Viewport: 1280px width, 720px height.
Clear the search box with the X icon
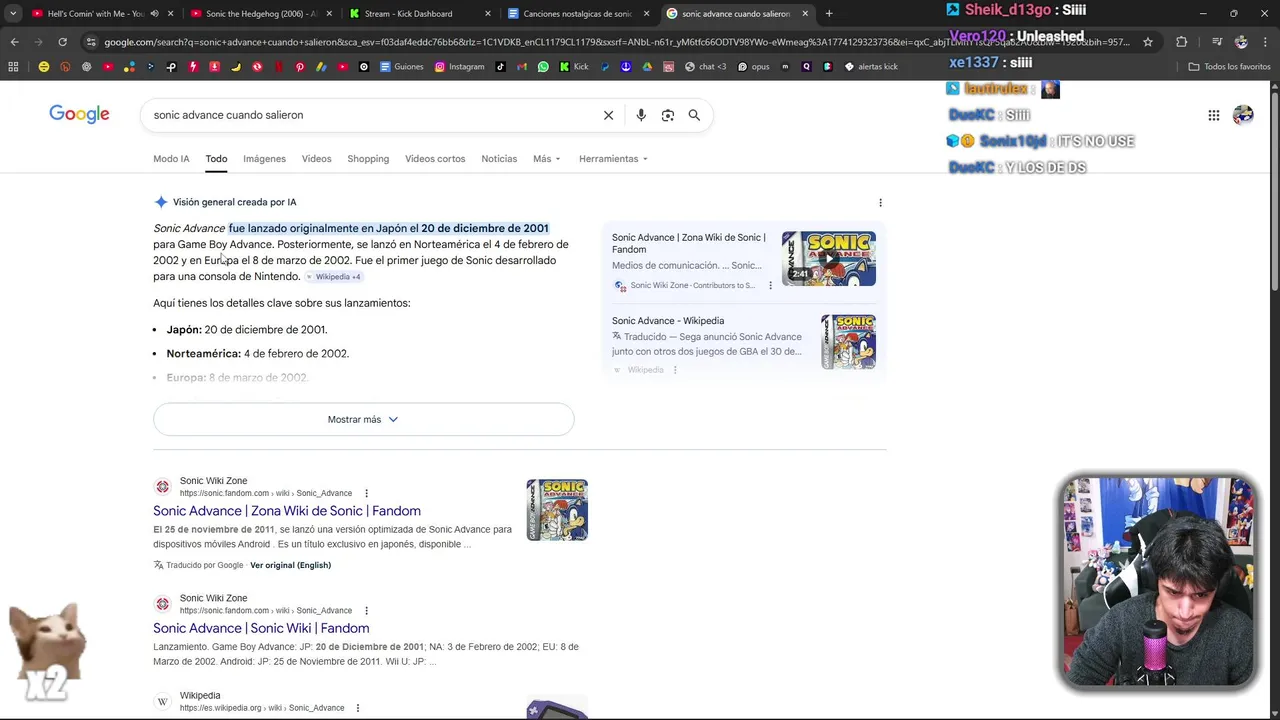608,115
